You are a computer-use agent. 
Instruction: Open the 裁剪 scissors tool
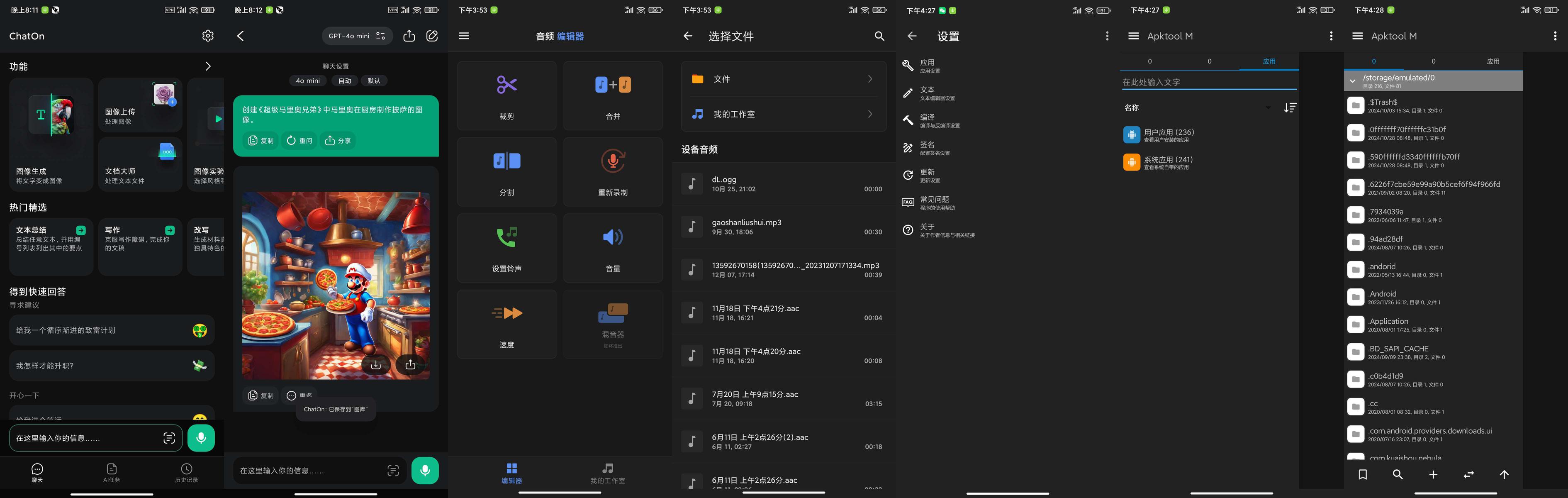pos(506,95)
